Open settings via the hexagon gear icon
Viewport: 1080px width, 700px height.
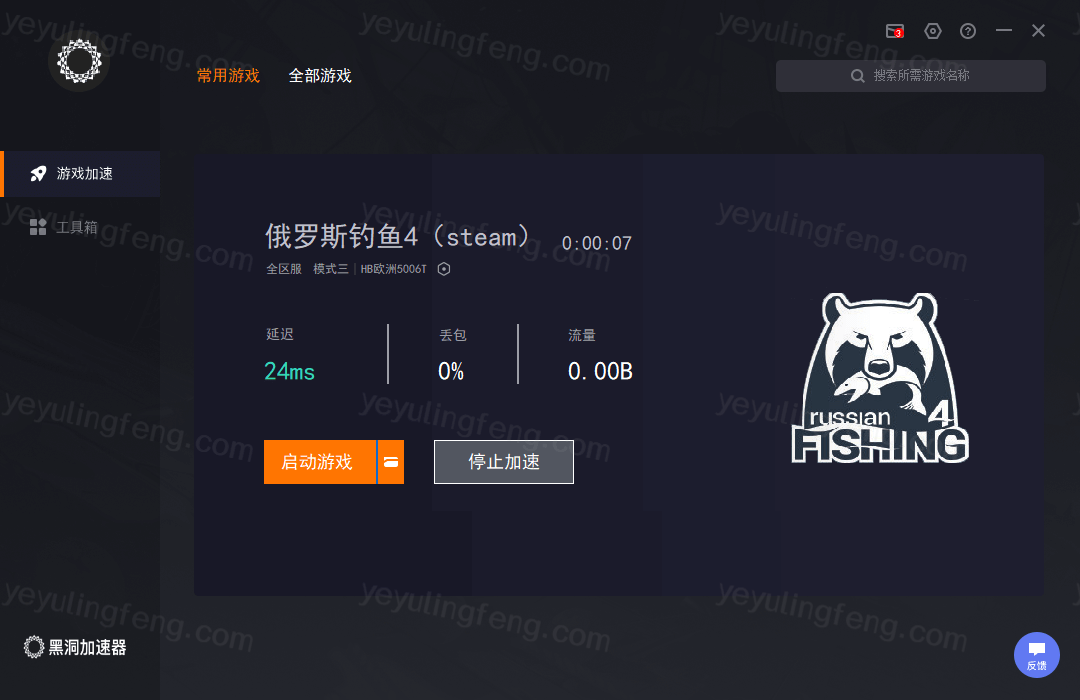(933, 31)
